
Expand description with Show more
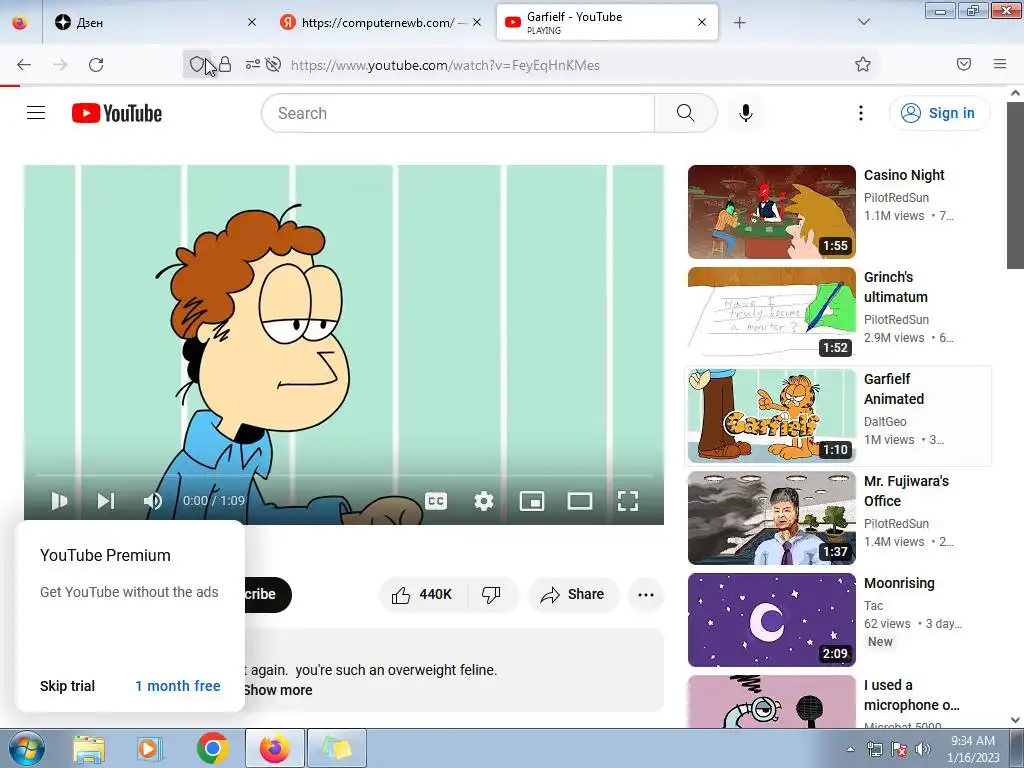tap(278, 690)
